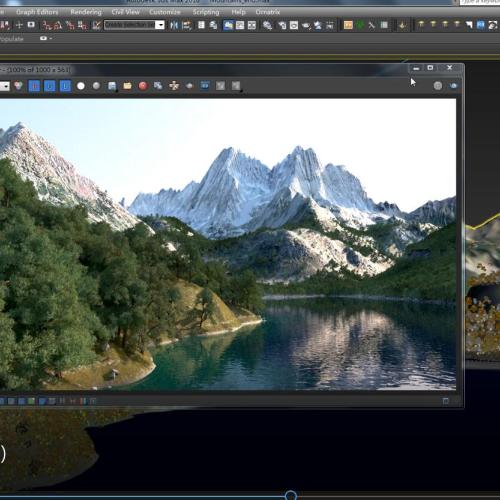Click the render teapot at frame buffer right
This screenshot has width=500, height=500.
tap(453, 86)
